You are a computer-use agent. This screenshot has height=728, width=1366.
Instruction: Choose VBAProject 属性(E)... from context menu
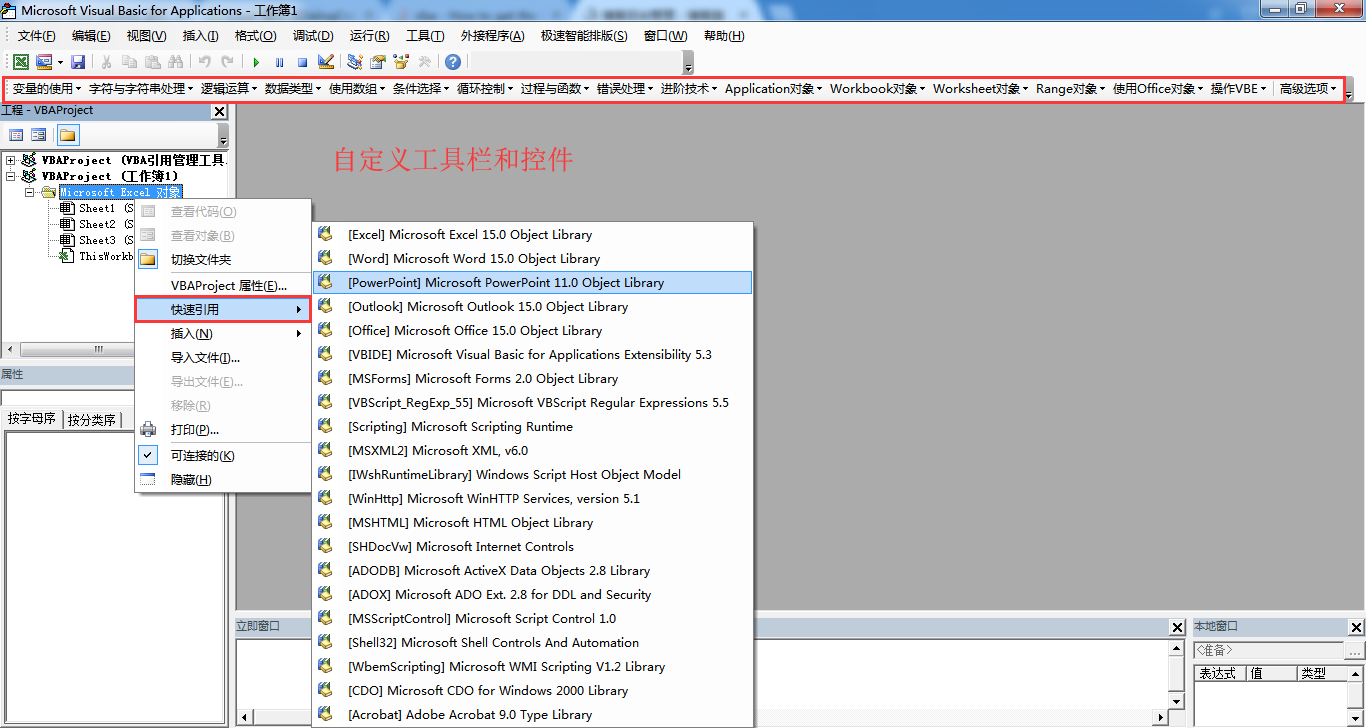(223, 286)
